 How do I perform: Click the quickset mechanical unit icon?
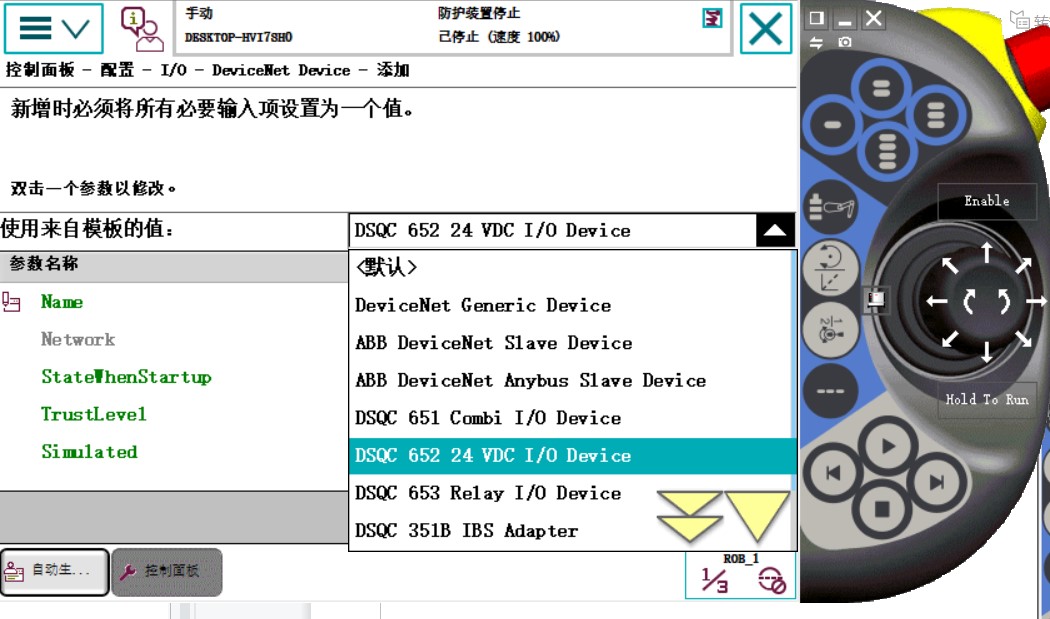coord(771,580)
